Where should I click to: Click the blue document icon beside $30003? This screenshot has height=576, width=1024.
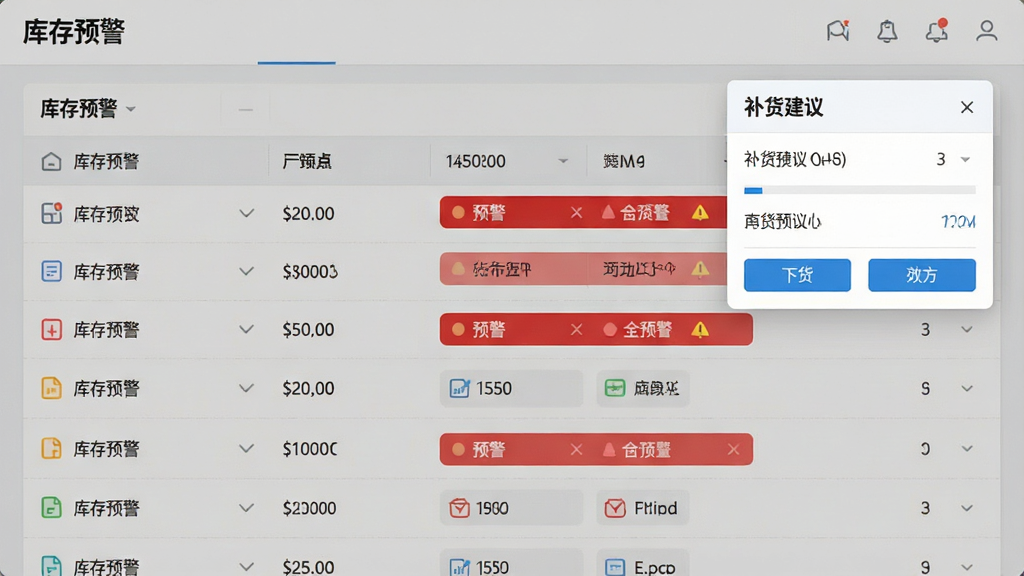coord(52,271)
